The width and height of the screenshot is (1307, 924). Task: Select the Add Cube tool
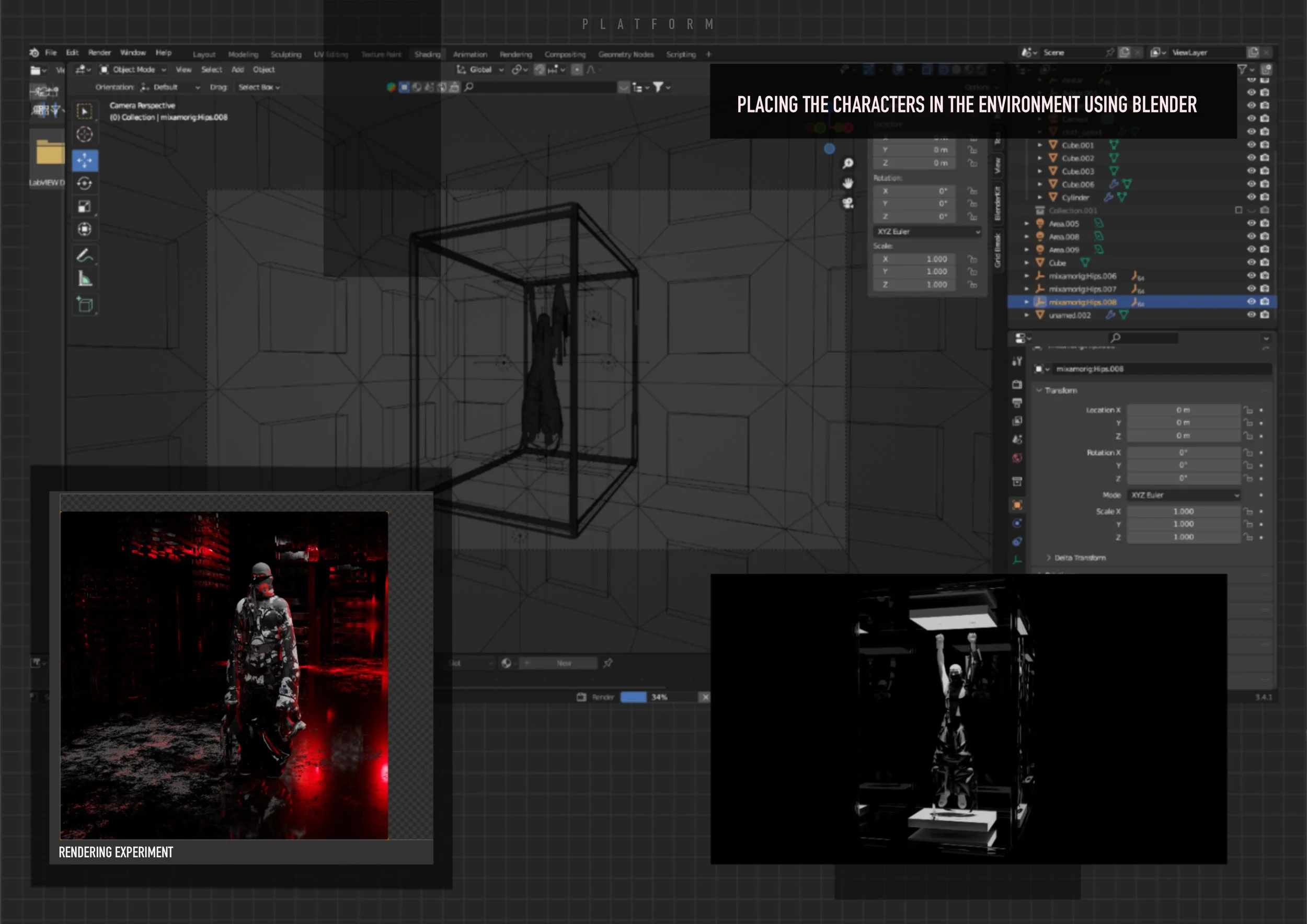pyautogui.click(x=85, y=304)
